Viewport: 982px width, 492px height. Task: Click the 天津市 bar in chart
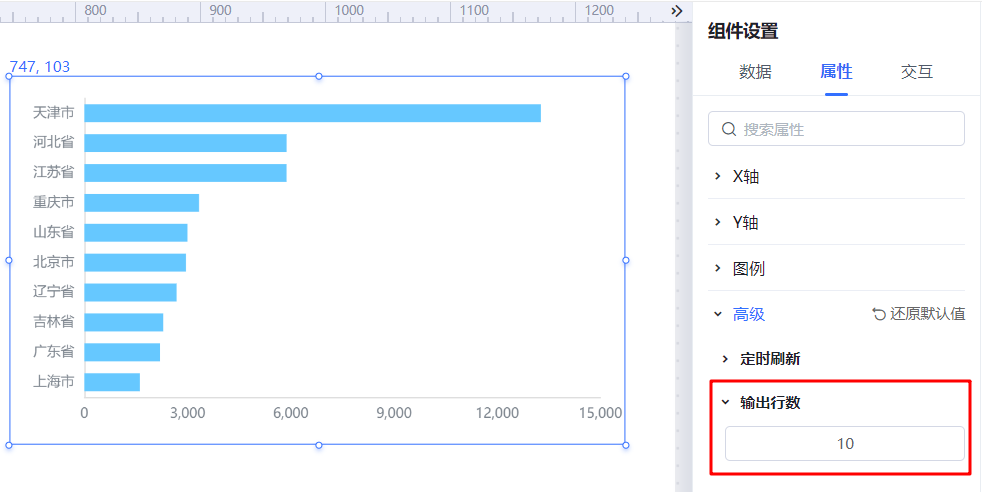[x=313, y=113]
